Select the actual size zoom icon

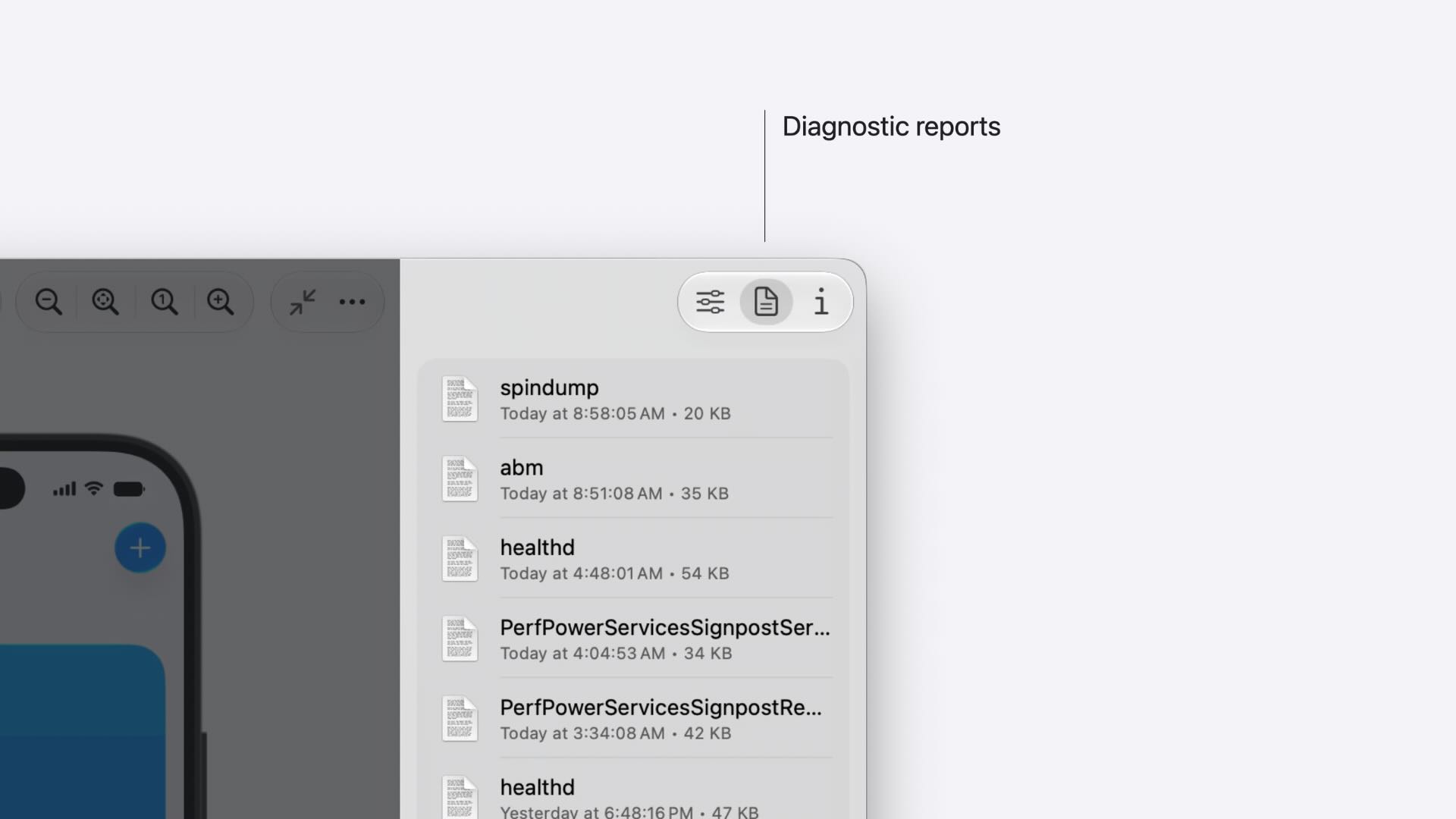(x=164, y=302)
